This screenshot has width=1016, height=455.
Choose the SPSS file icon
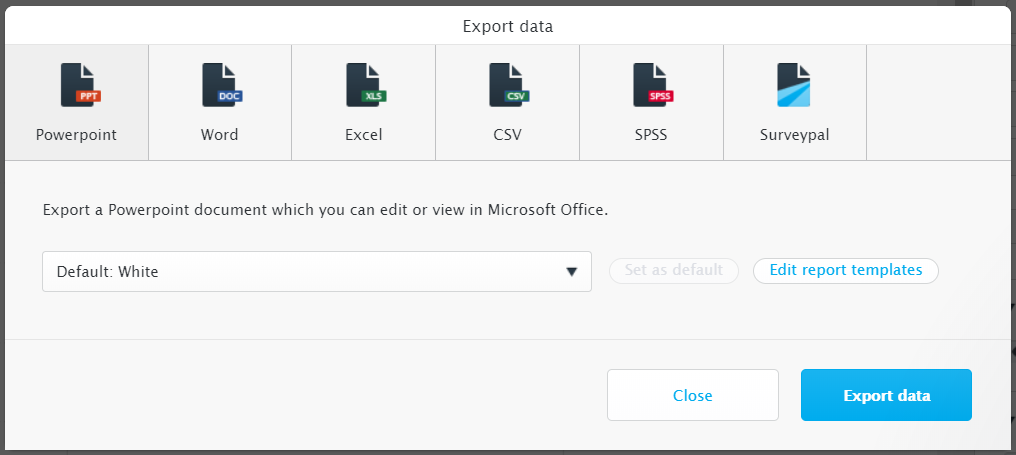click(x=652, y=85)
